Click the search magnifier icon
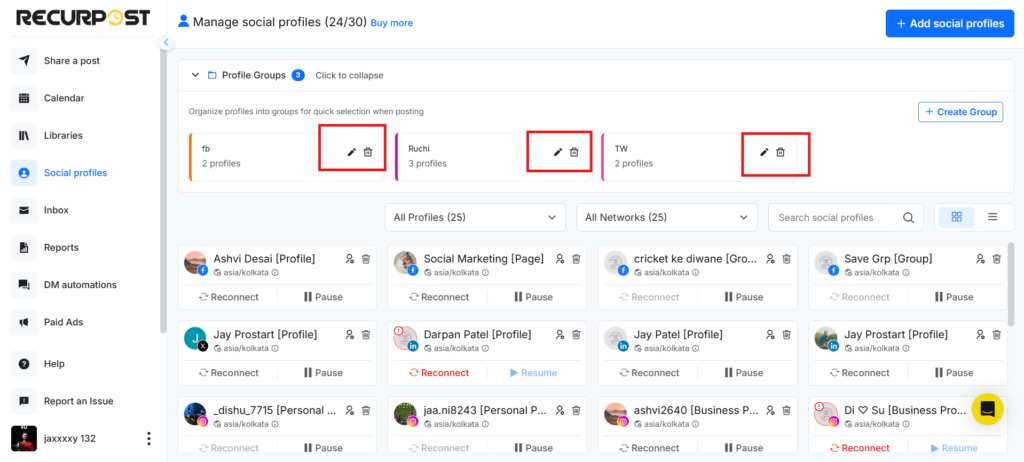This screenshot has height=462, width=1024. (x=908, y=218)
